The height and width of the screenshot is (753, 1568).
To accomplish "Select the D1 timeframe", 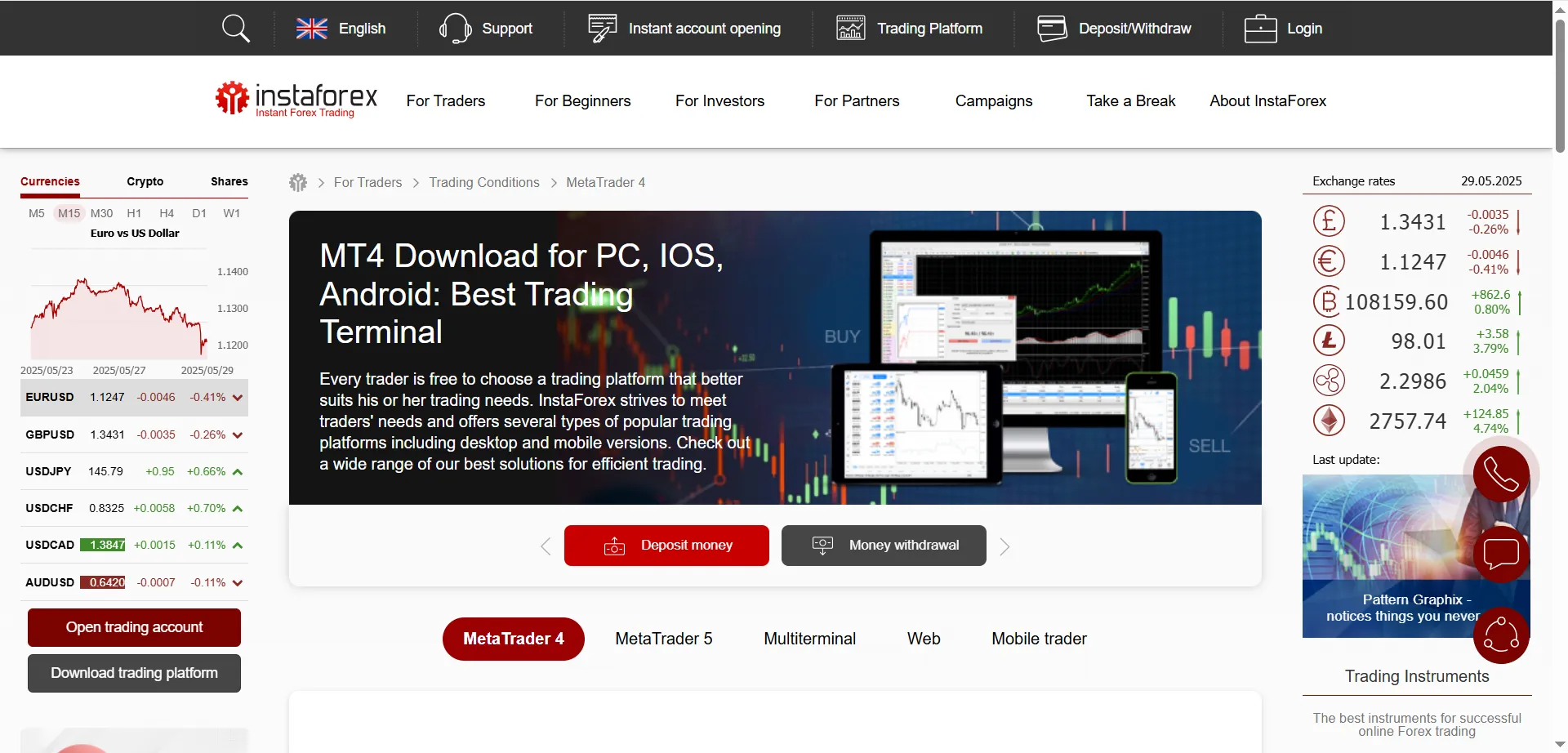I will point(199,213).
